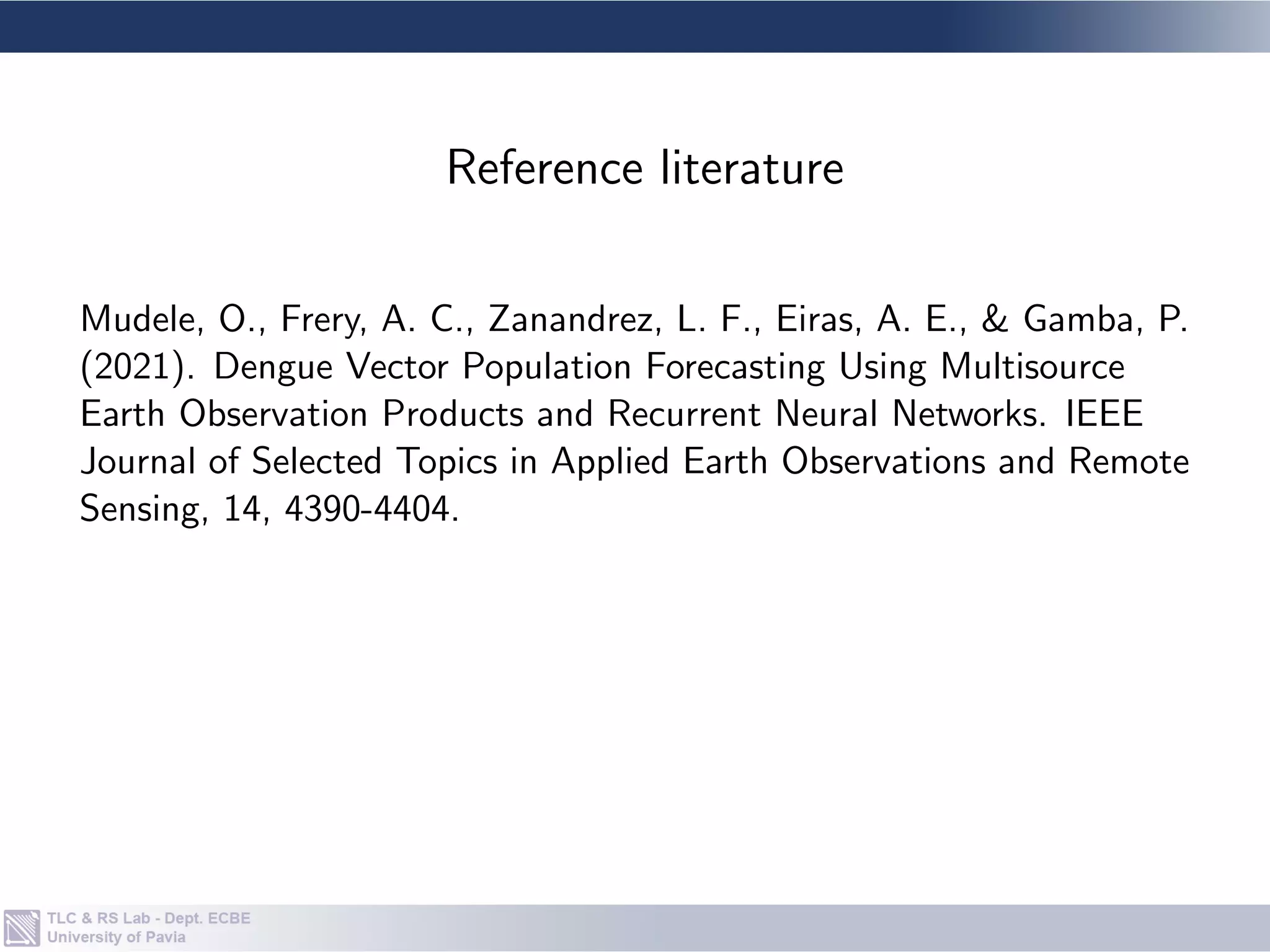1270x952 pixels.
Task: Click the words 'Dengue Vector Population'
Action: pyautogui.click(x=422, y=367)
